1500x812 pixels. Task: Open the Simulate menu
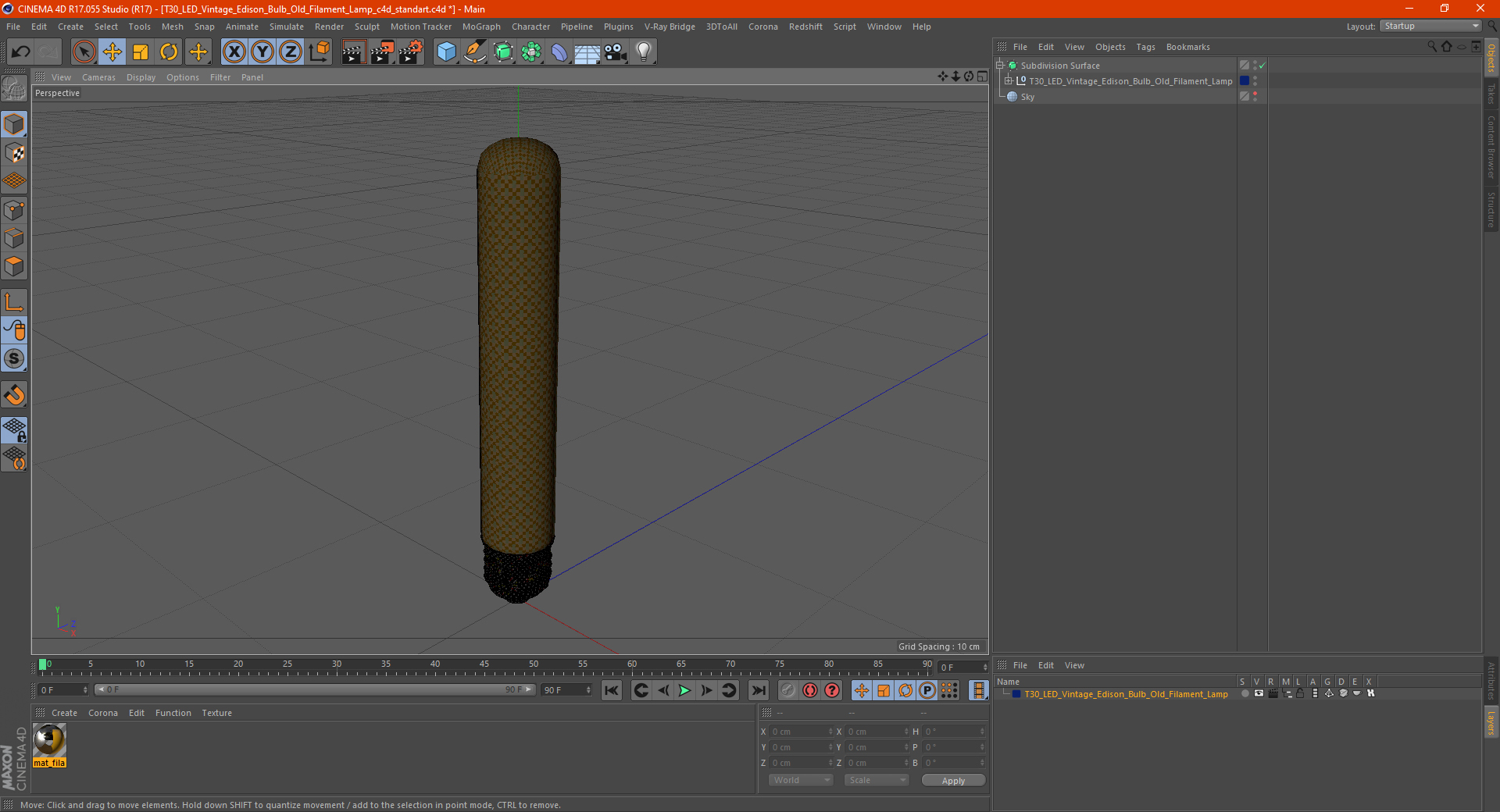(x=287, y=27)
